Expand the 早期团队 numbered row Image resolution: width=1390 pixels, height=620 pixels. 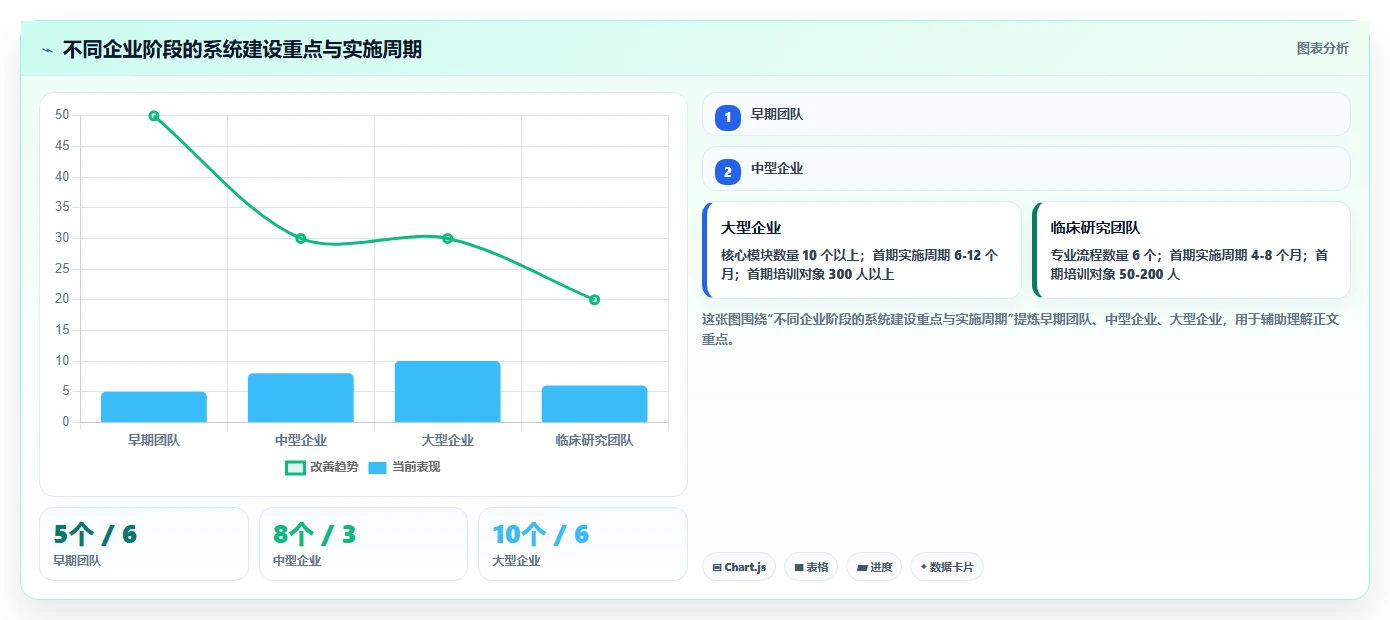pos(1026,114)
